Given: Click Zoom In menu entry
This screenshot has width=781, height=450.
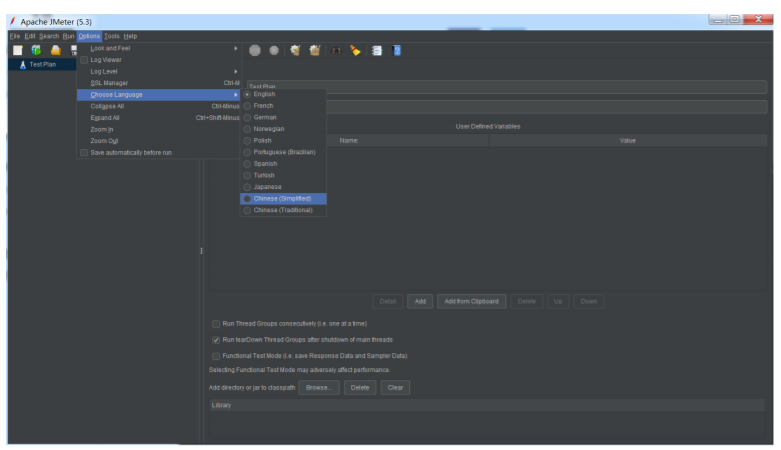Looking at the screenshot, I should coord(158,129).
